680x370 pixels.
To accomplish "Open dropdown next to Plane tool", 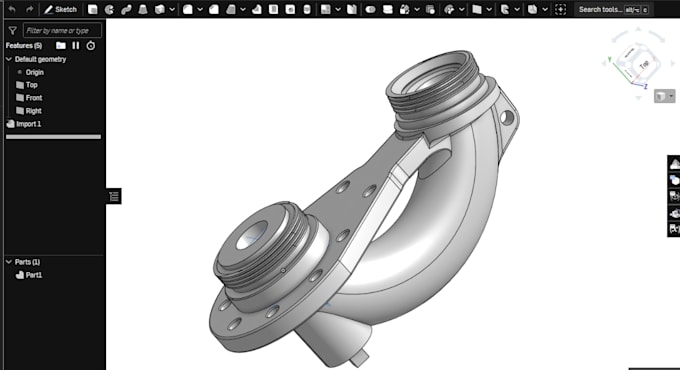I will [x=489, y=9].
